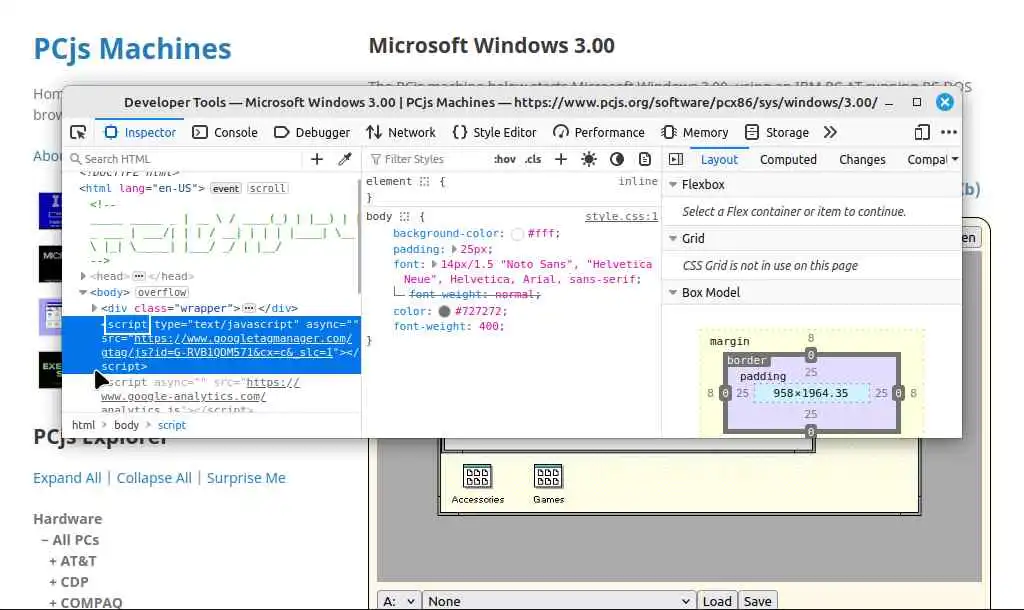Click the Load button
Viewport: 1024px width, 610px height.
tap(717, 601)
